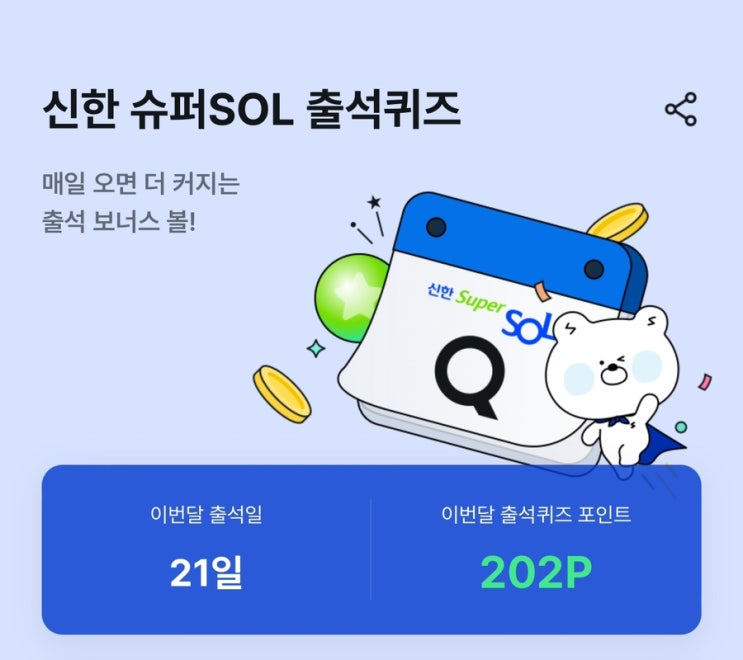Image resolution: width=743 pixels, height=660 pixels.
Task: Click the pink confetti right of the bear
Action: 705,382
